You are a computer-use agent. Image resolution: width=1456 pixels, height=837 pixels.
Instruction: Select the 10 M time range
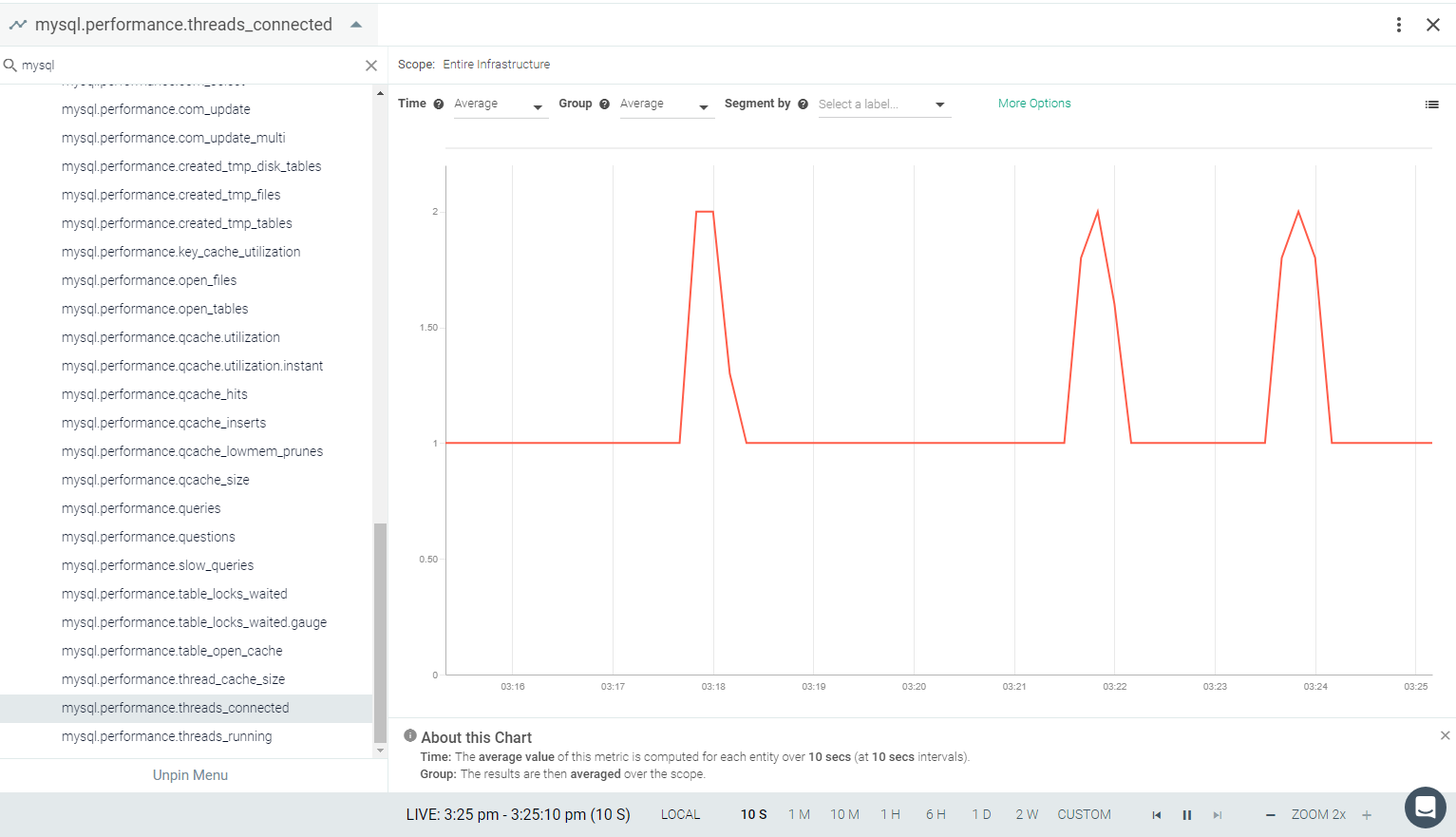click(844, 815)
